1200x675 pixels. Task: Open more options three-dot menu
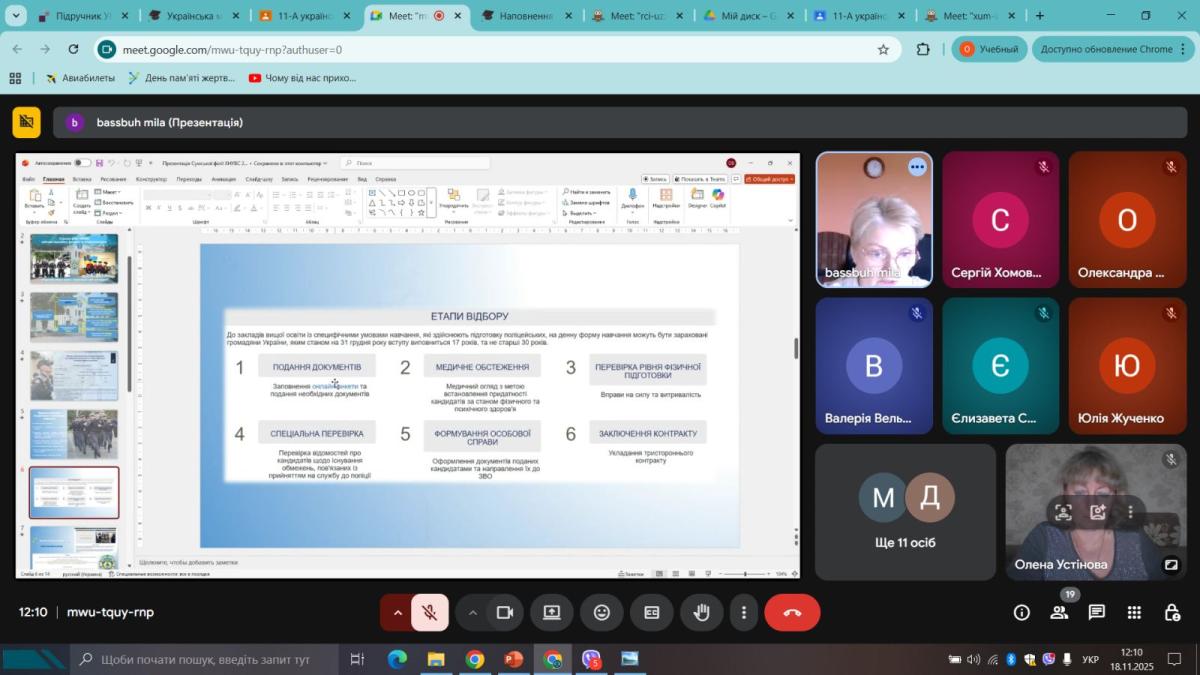[743, 613]
